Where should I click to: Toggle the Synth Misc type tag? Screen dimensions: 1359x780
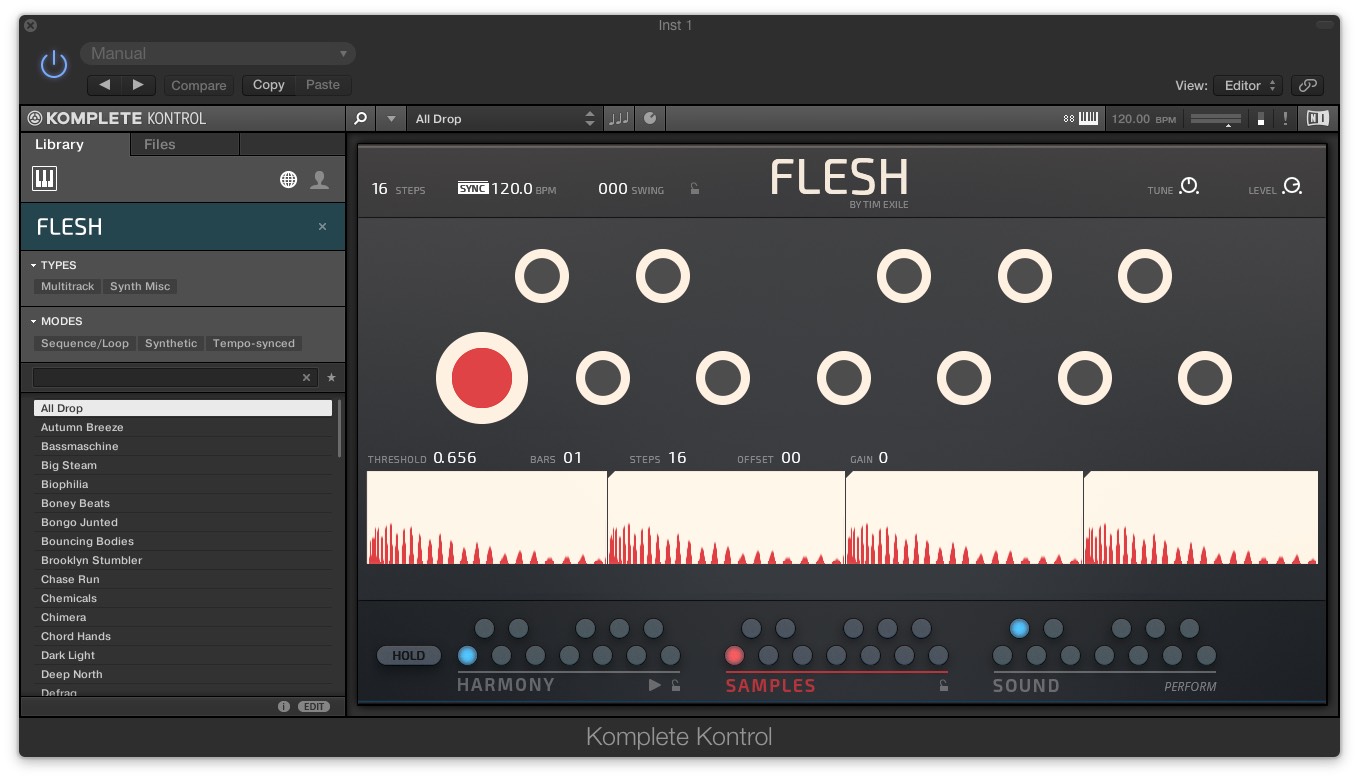click(x=140, y=286)
